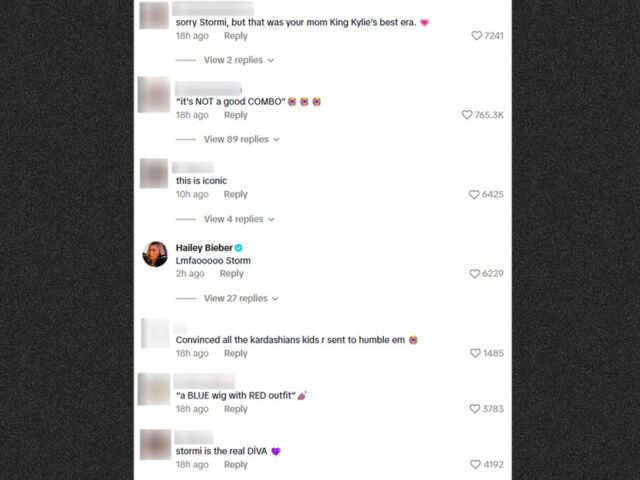Heart the "stormi is the real DIVA" comment
The height and width of the screenshot is (480, 640).
(x=475, y=464)
